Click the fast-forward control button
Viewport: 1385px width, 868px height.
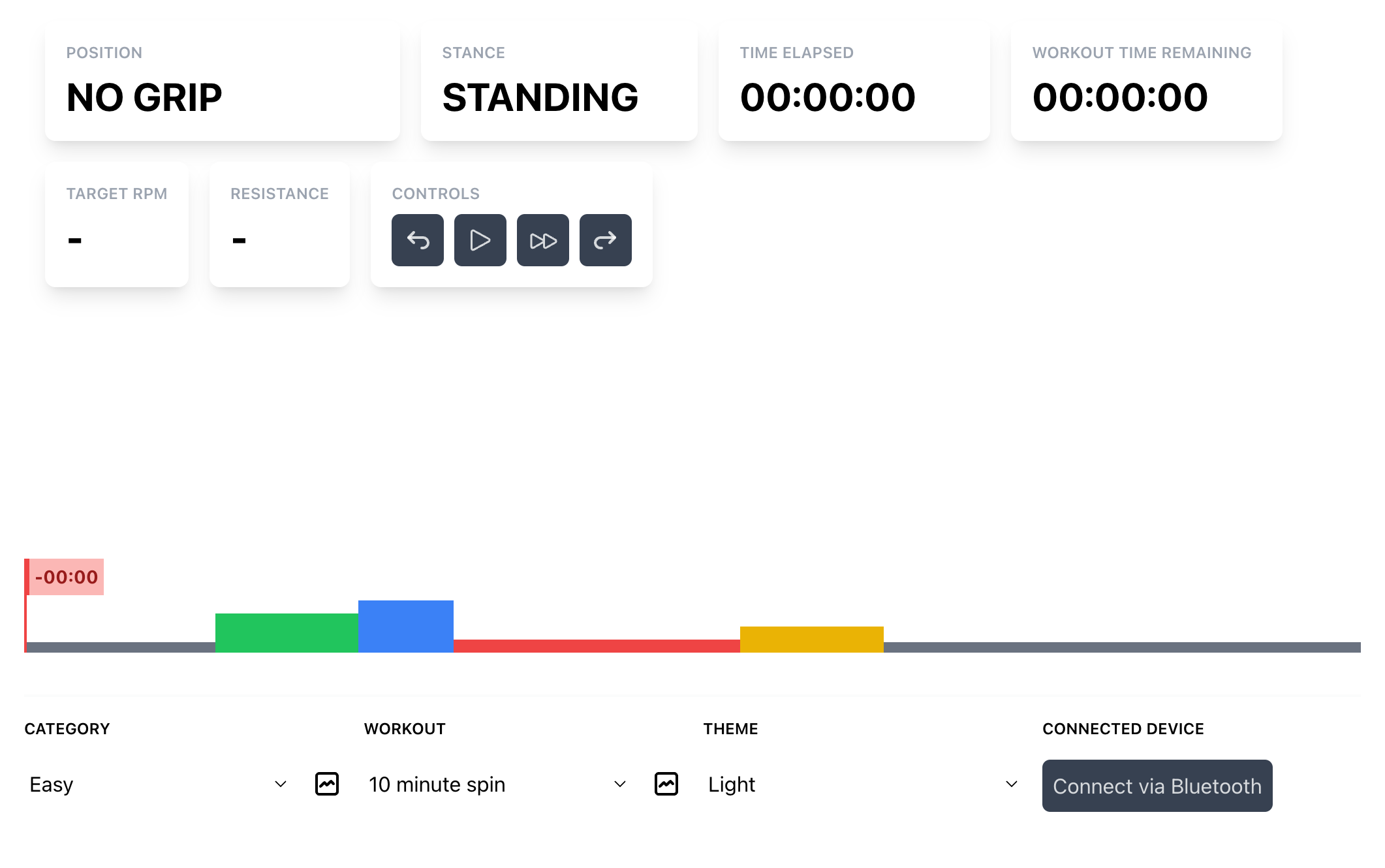(543, 240)
